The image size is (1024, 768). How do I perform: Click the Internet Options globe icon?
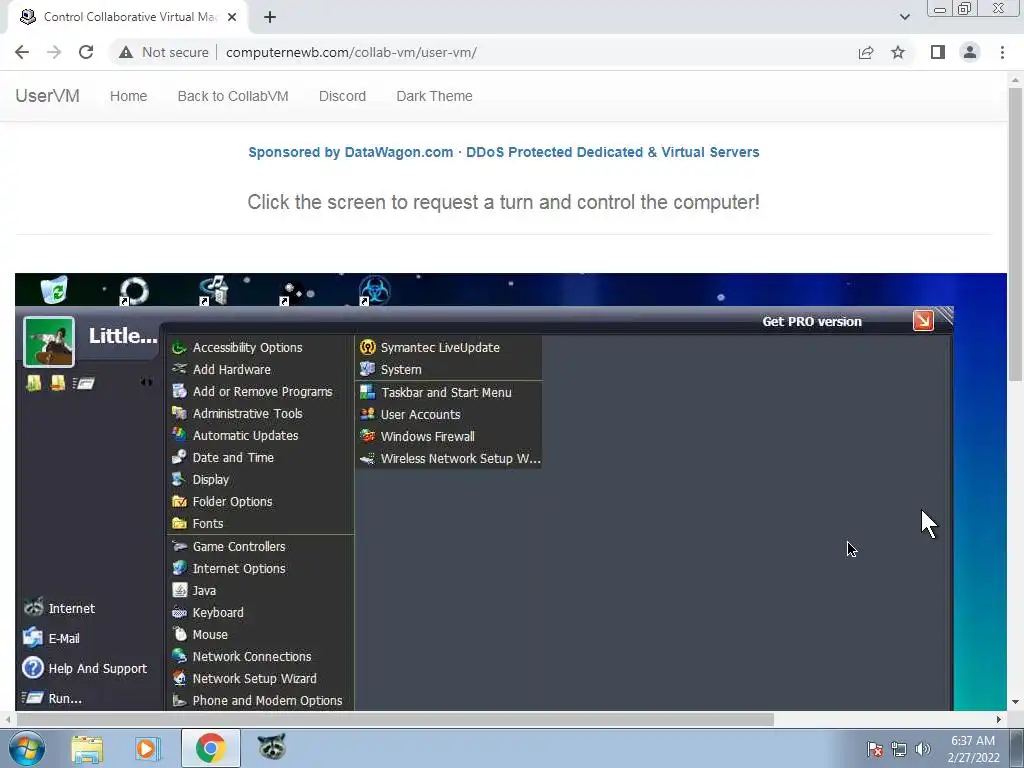[179, 569]
